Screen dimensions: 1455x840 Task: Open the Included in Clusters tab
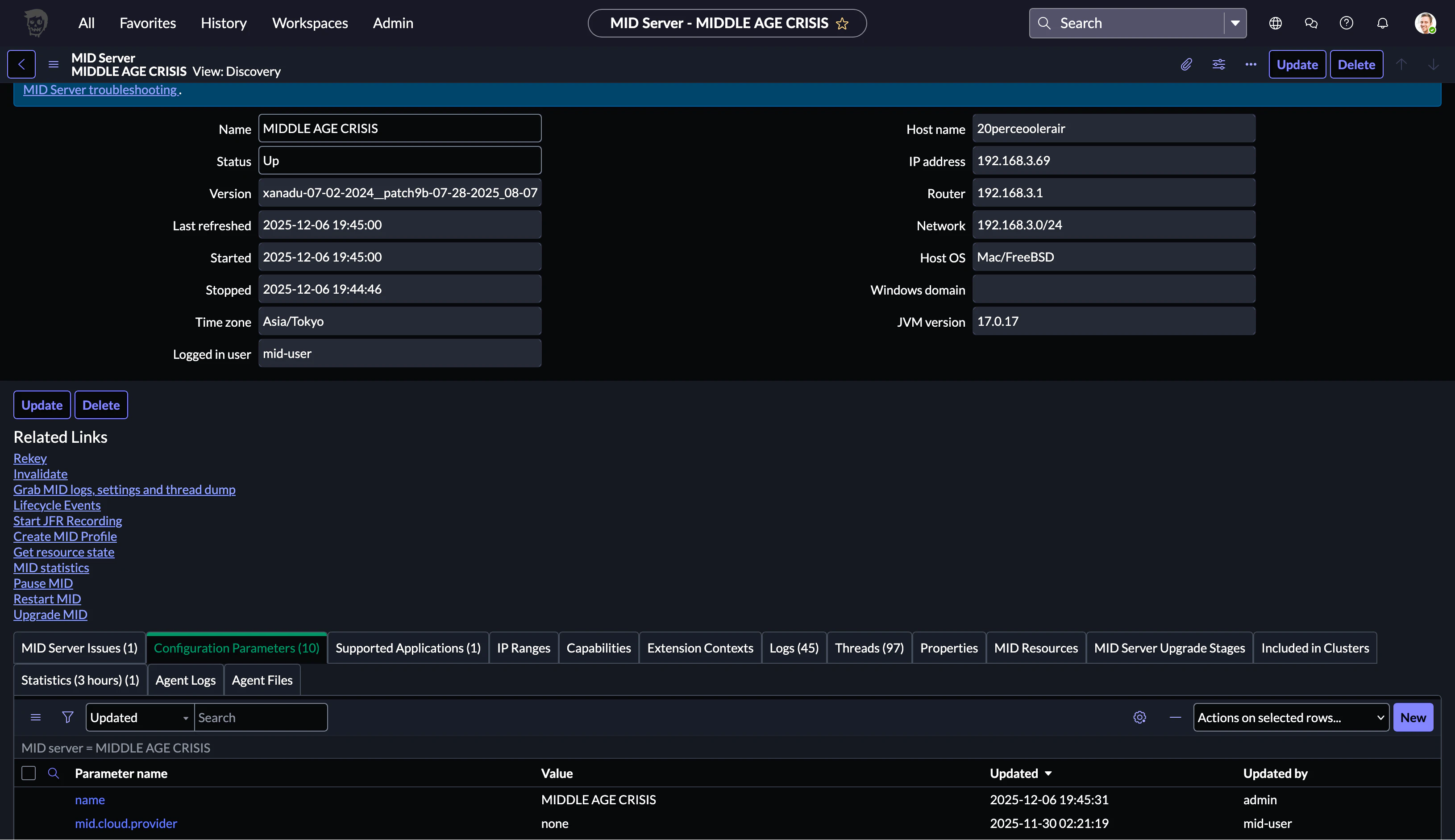coord(1315,648)
